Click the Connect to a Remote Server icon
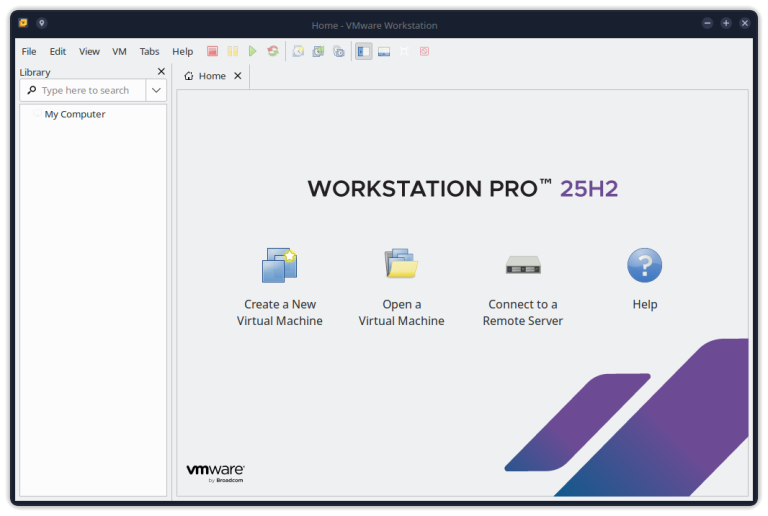768x516 pixels. [x=523, y=265]
